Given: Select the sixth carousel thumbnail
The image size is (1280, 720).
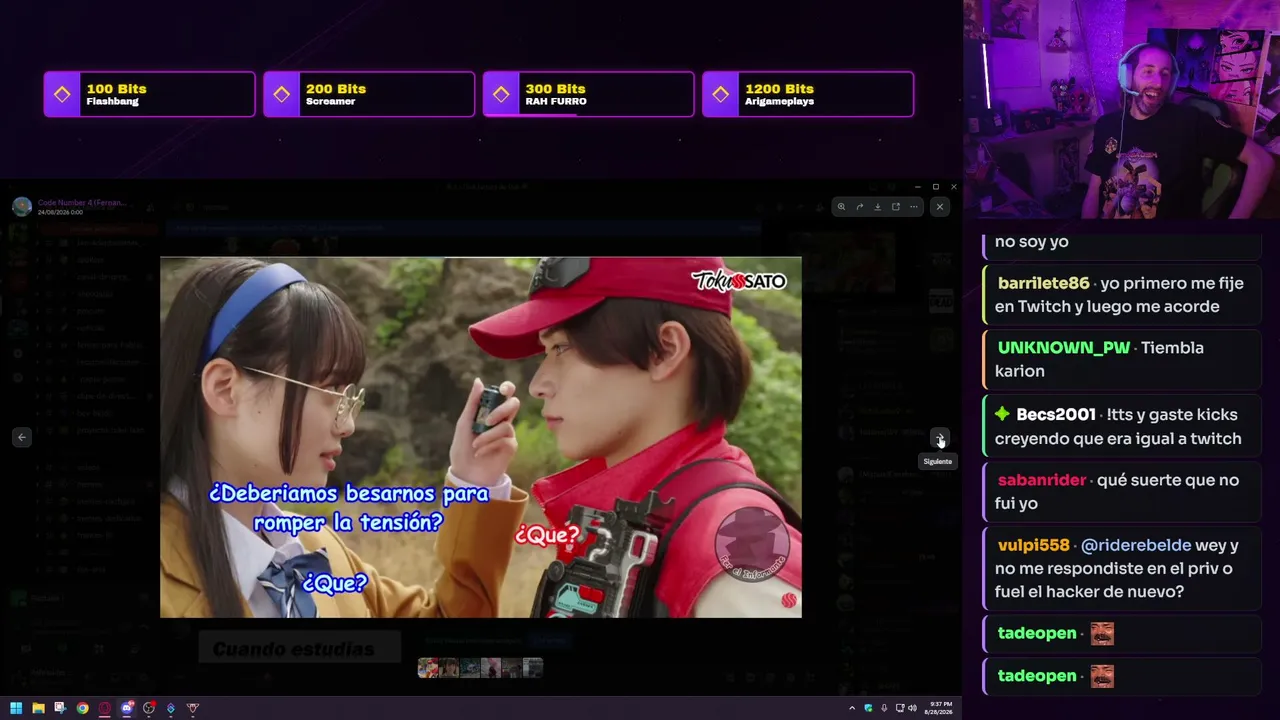Looking at the screenshot, I should click(533, 668).
